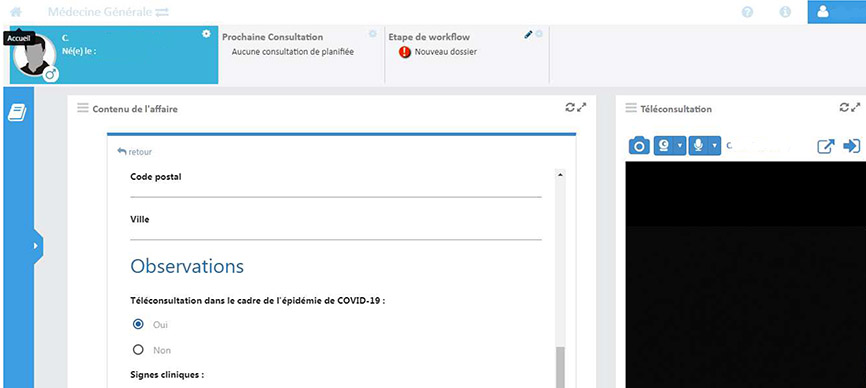The height and width of the screenshot is (388, 866).
Task: Switch specialty via arrows next to Médecine Générale
Action: click(162, 12)
